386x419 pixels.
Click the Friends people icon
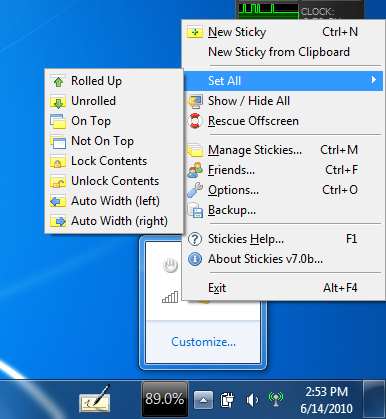point(195,170)
